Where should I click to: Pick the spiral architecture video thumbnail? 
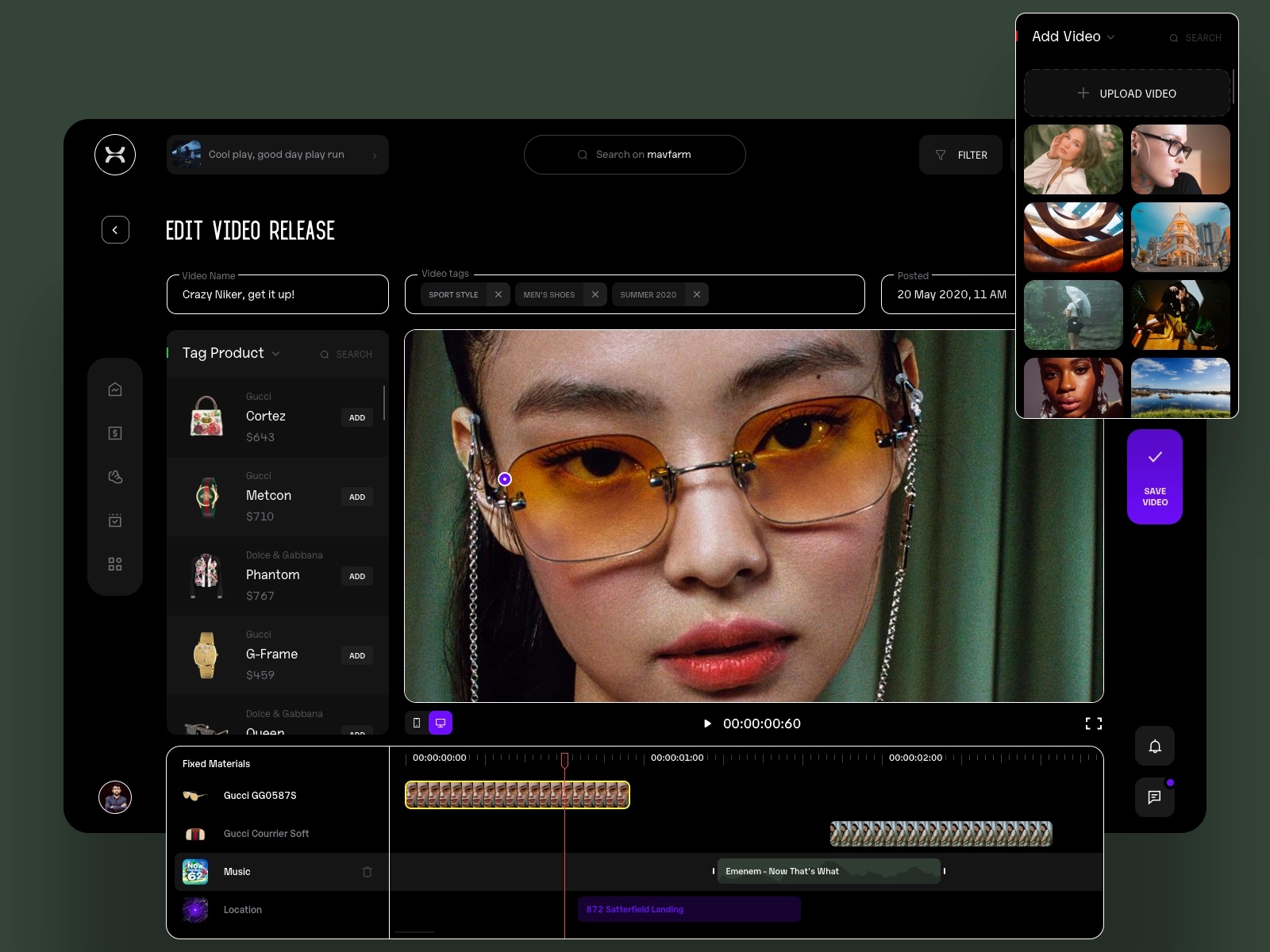[x=1073, y=237]
